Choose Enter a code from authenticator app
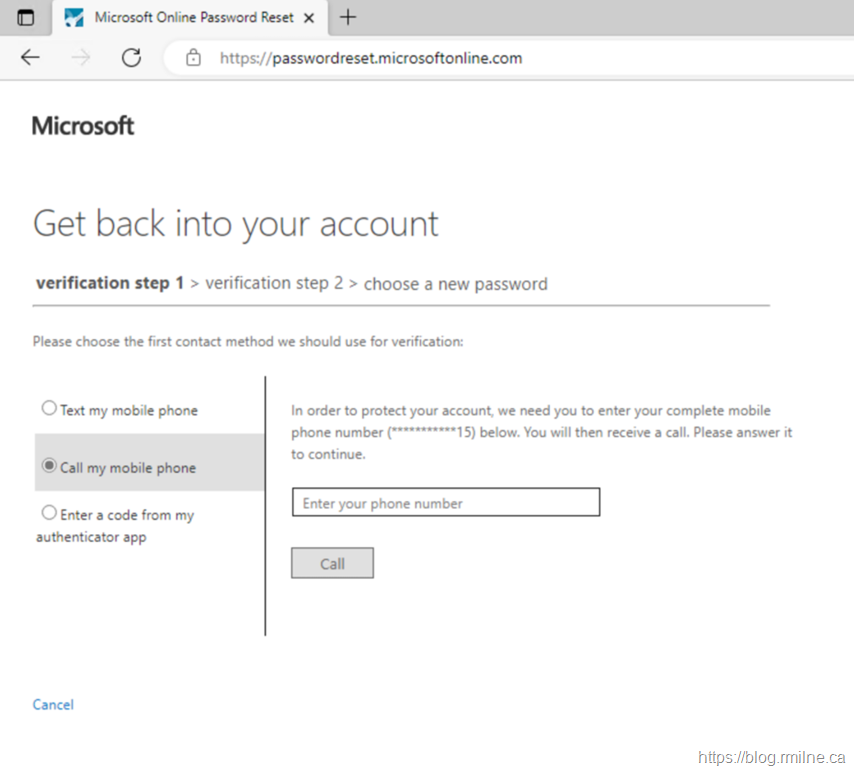 click(x=49, y=513)
